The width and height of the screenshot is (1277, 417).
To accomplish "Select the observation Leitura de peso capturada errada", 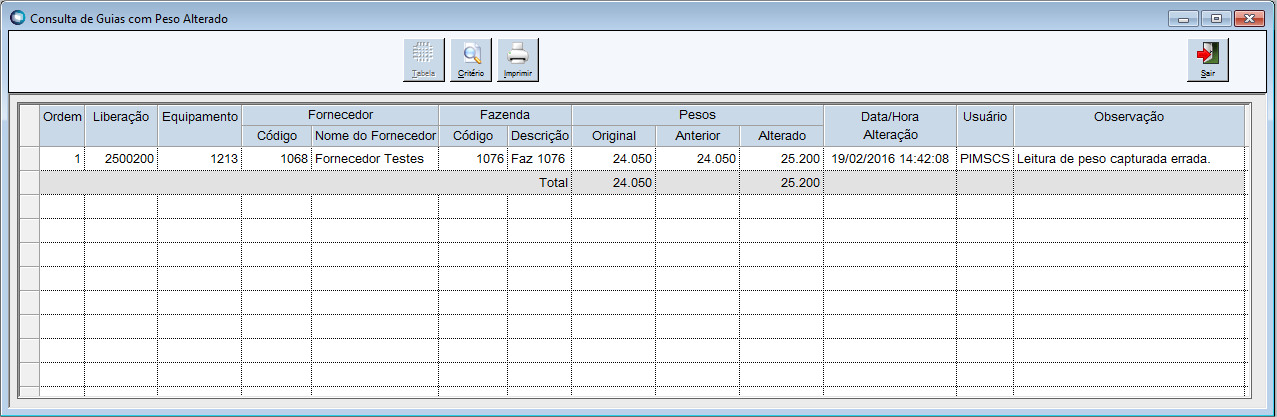I will coord(1129,158).
